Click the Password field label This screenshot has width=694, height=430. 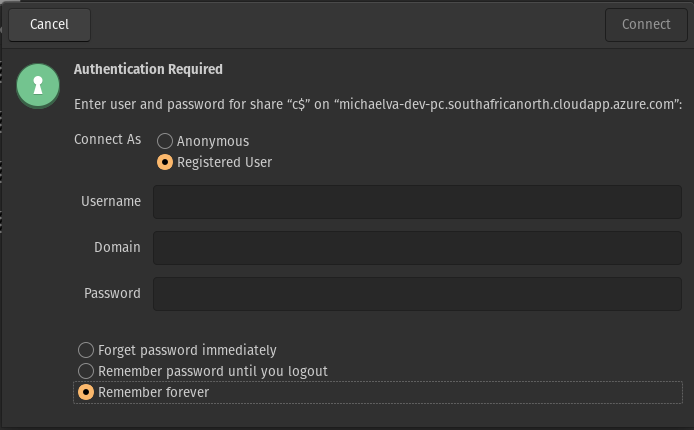click(112, 294)
